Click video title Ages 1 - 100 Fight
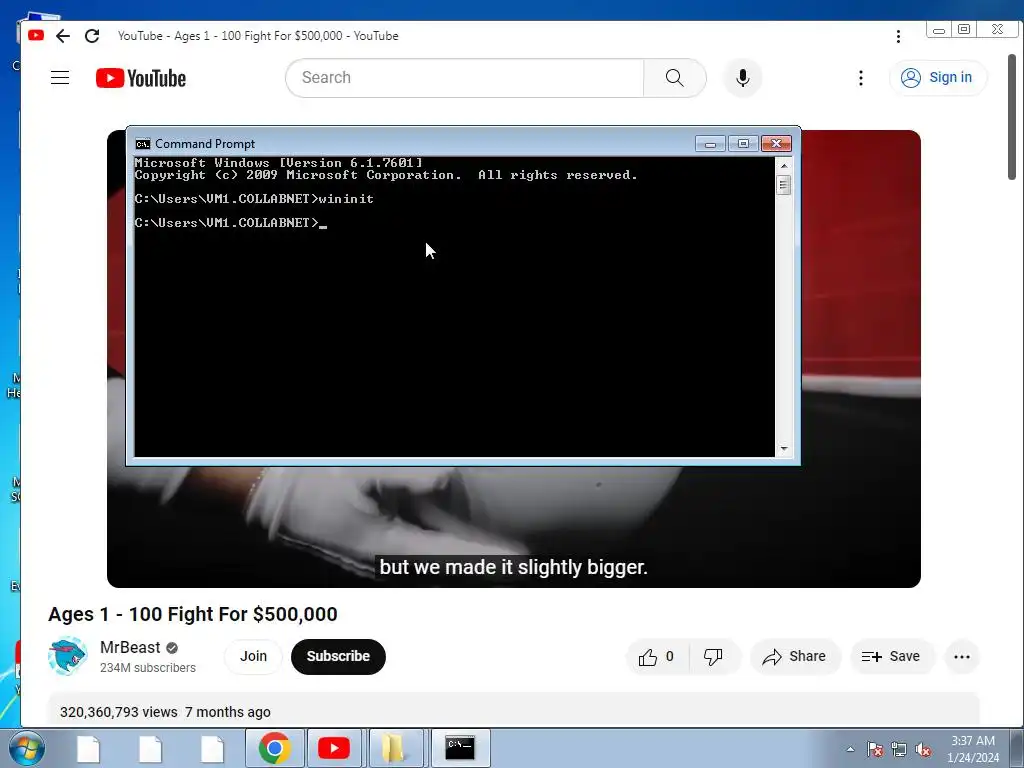Screen dimensions: 1024x768 click(x=193, y=615)
